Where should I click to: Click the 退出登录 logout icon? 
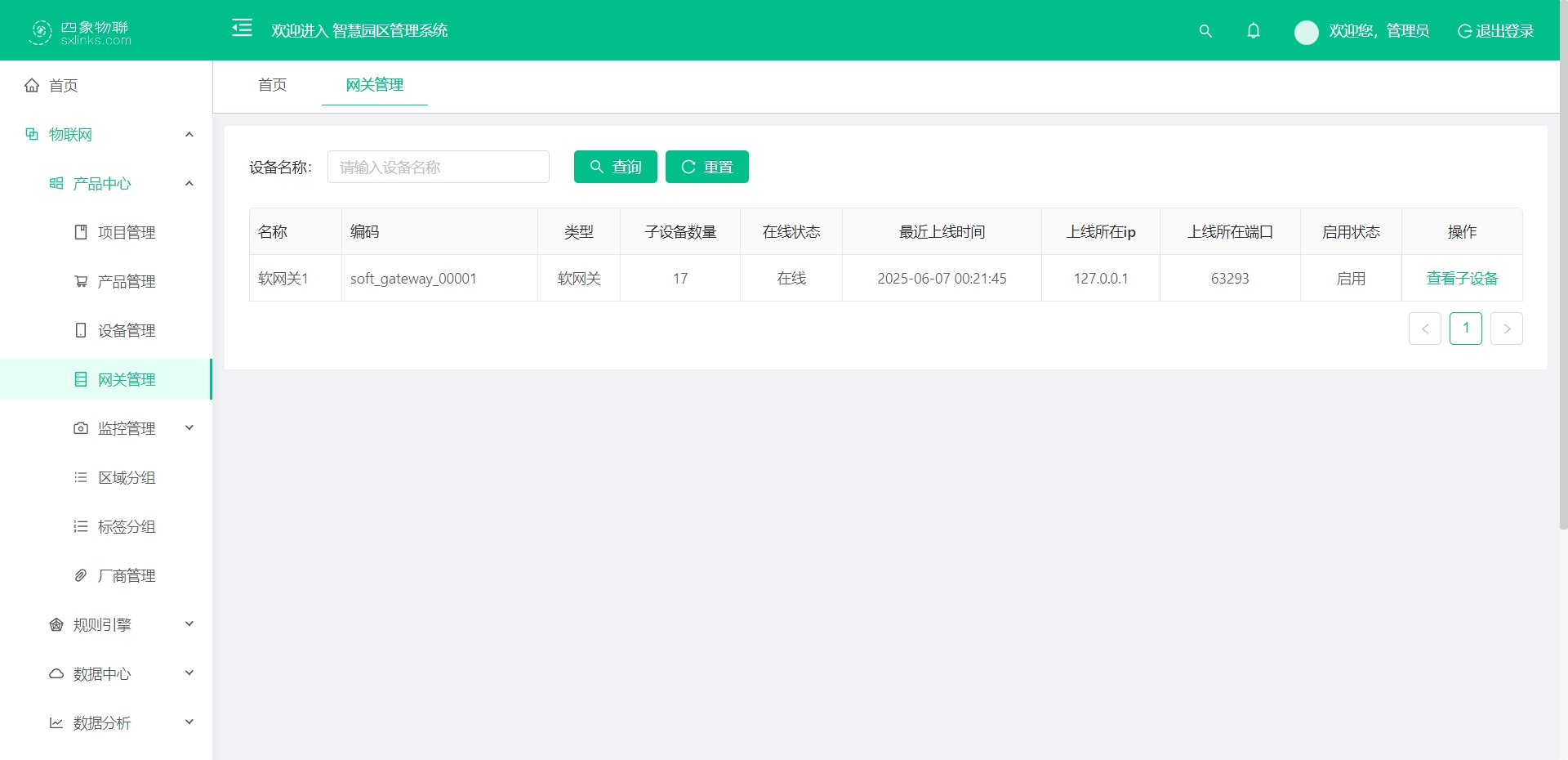tap(1464, 31)
